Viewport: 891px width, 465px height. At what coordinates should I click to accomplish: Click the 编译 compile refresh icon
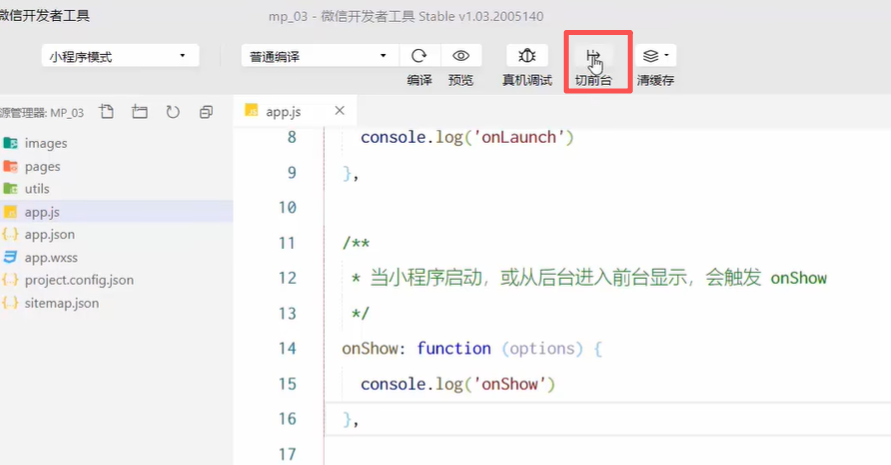coord(419,56)
